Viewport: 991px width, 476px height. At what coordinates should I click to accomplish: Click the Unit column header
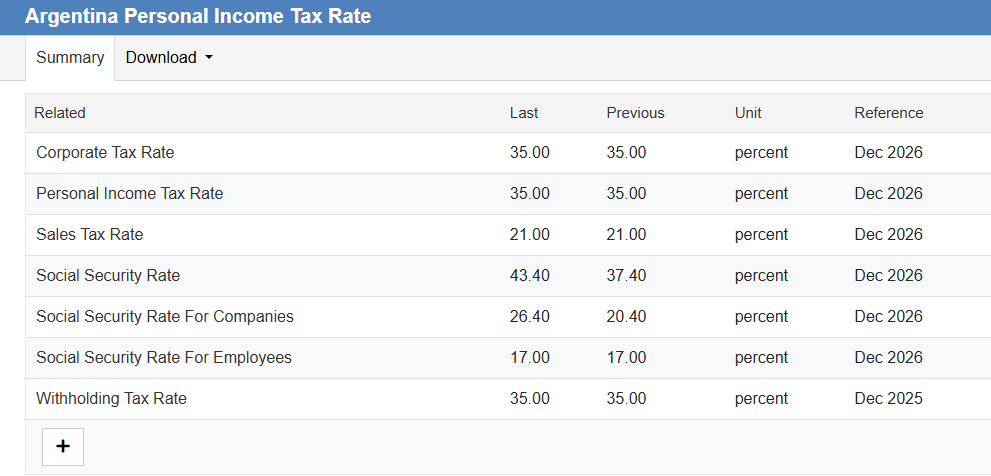(748, 113)
